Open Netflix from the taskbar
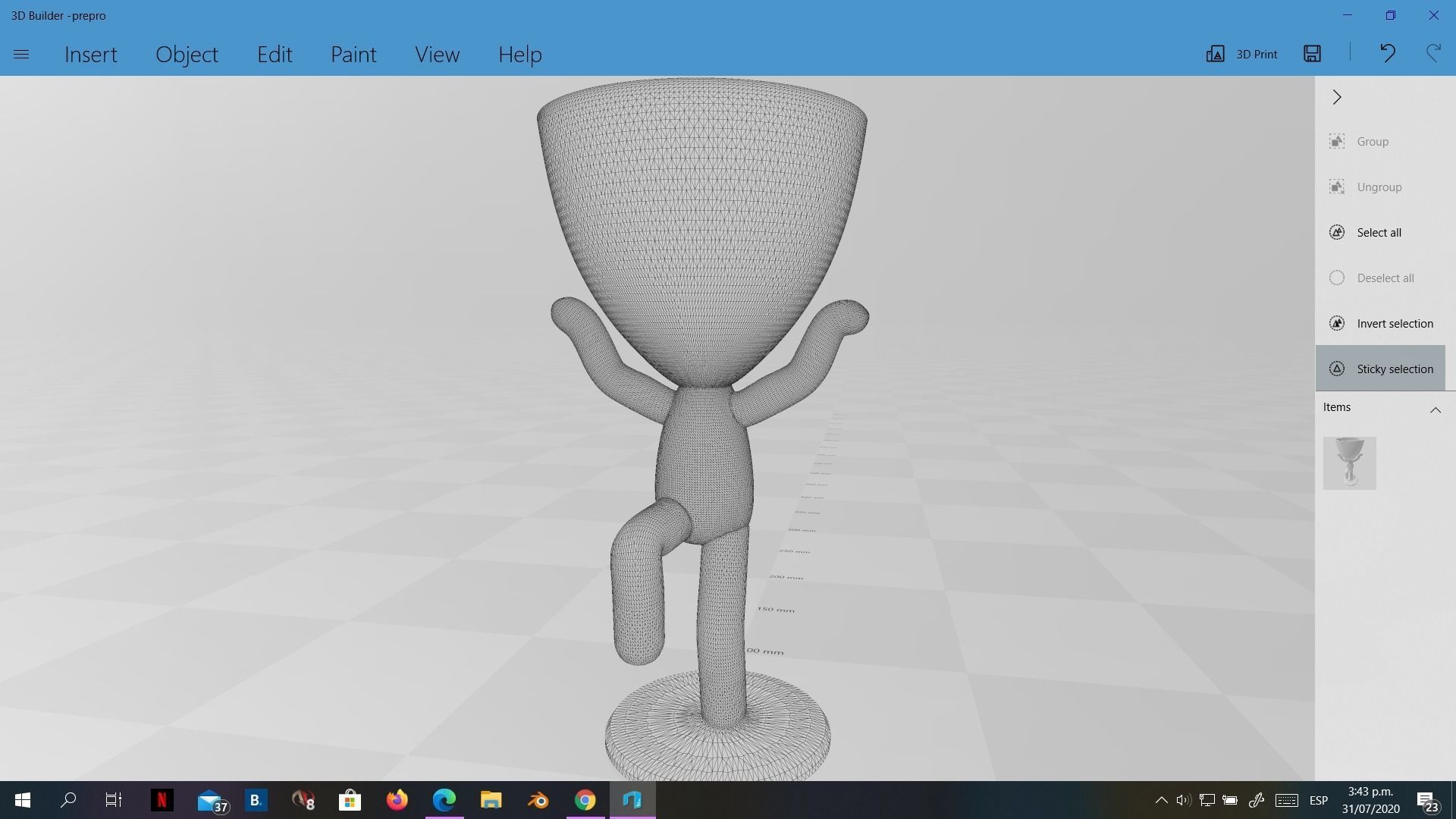 pos(162,800)
